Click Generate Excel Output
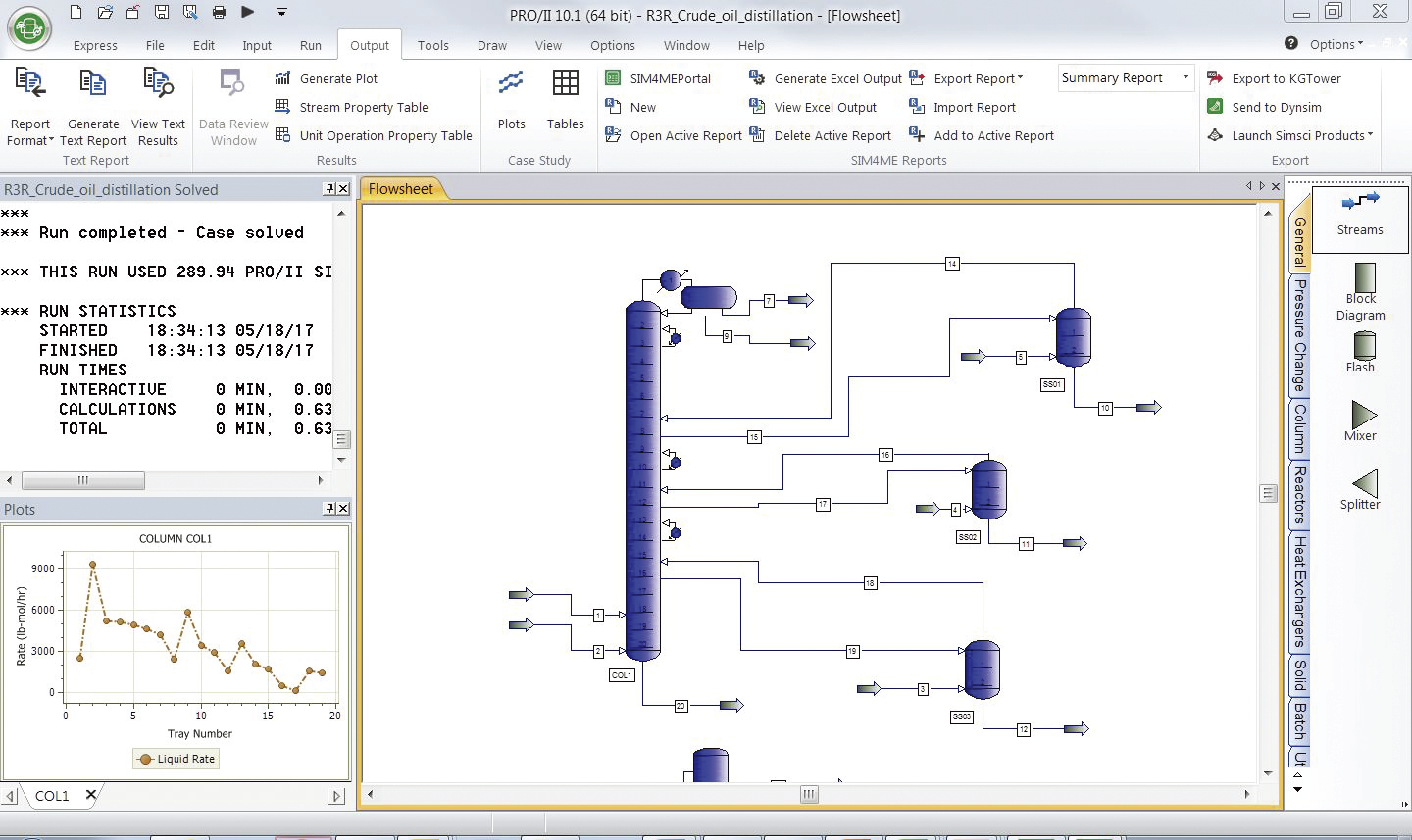 pos(836,78)
